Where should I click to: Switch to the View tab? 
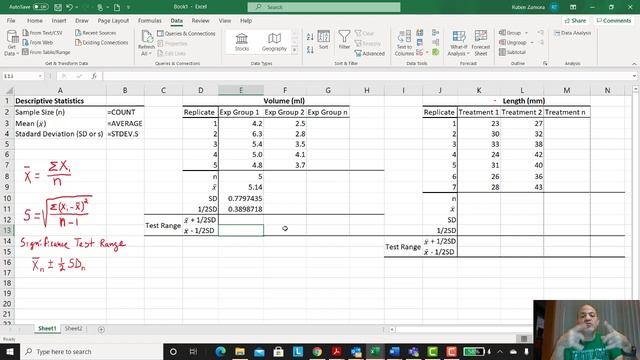coord(224,20)
